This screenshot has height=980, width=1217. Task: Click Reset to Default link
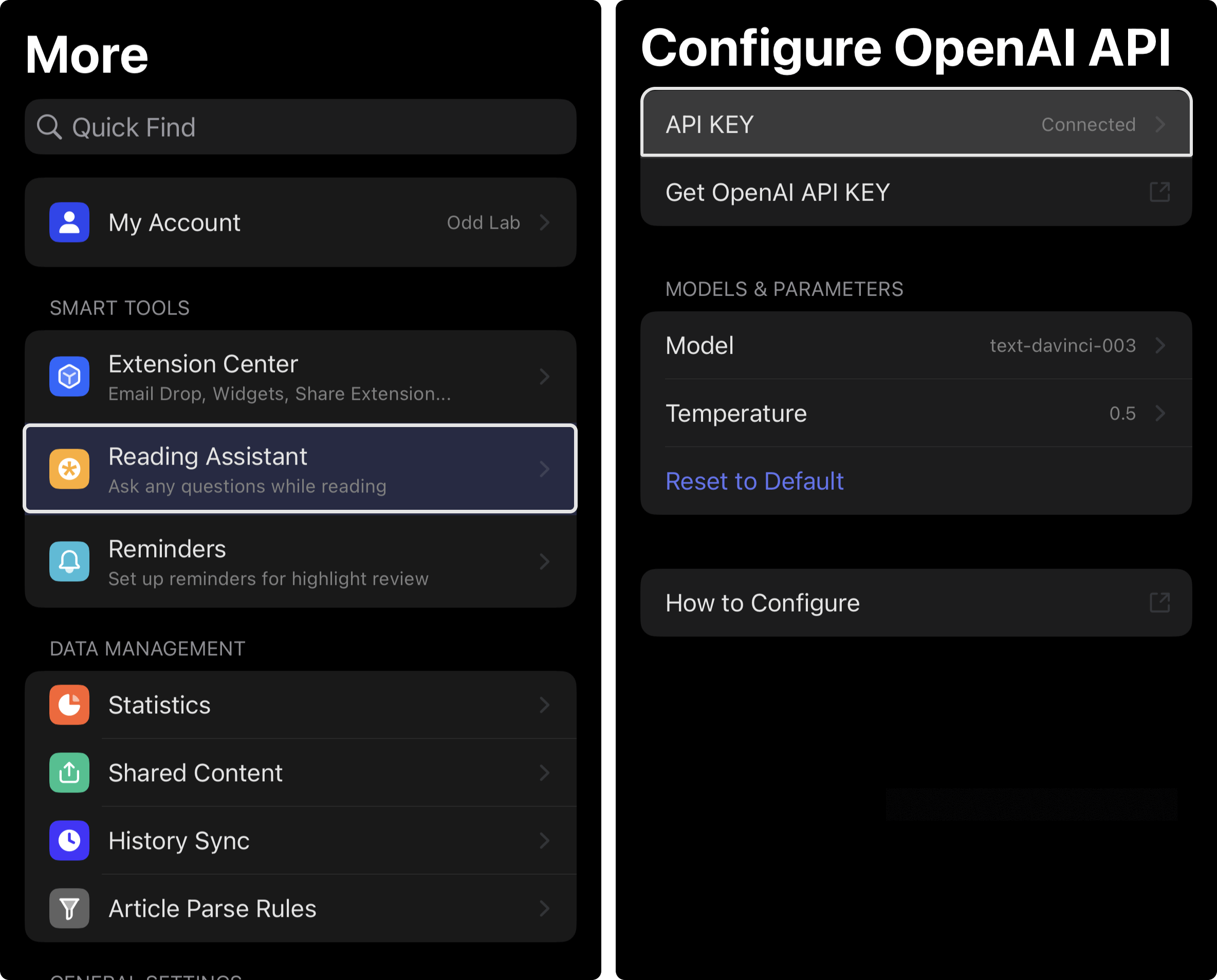pos(754,481)
